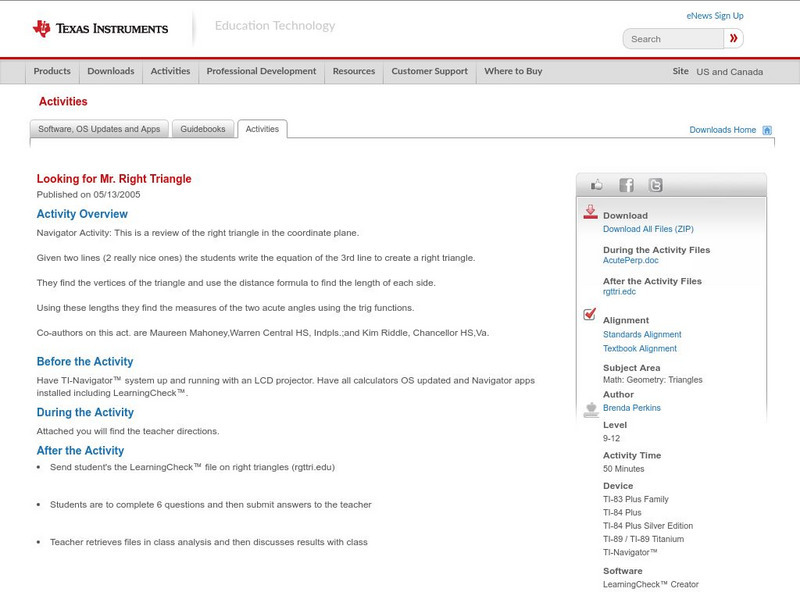Expand the Resources navigation menu
Image resolution: width=800 pixels, height=592 pixels.
coord(354,72)
